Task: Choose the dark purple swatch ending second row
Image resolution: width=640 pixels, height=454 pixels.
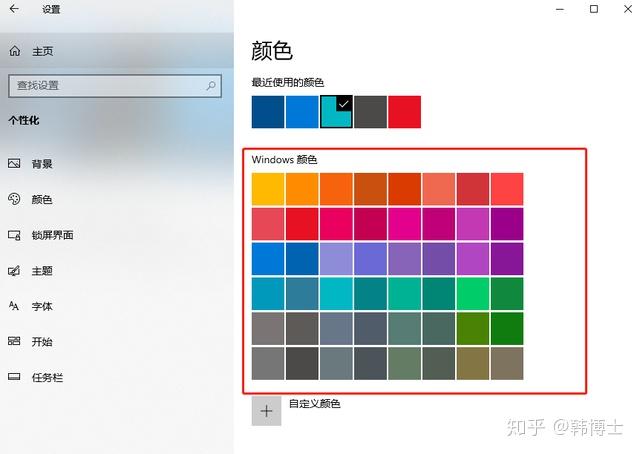Action: coord(507,224)
